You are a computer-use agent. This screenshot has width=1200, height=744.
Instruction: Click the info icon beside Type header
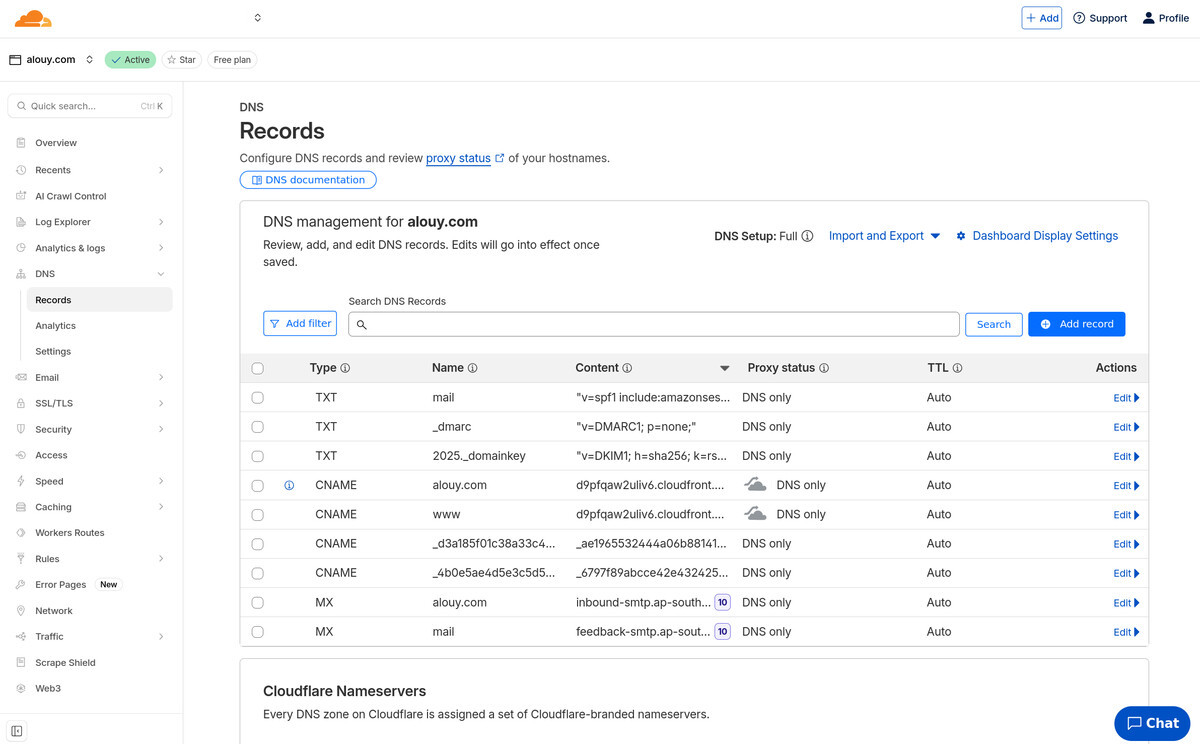coord(345,368)
